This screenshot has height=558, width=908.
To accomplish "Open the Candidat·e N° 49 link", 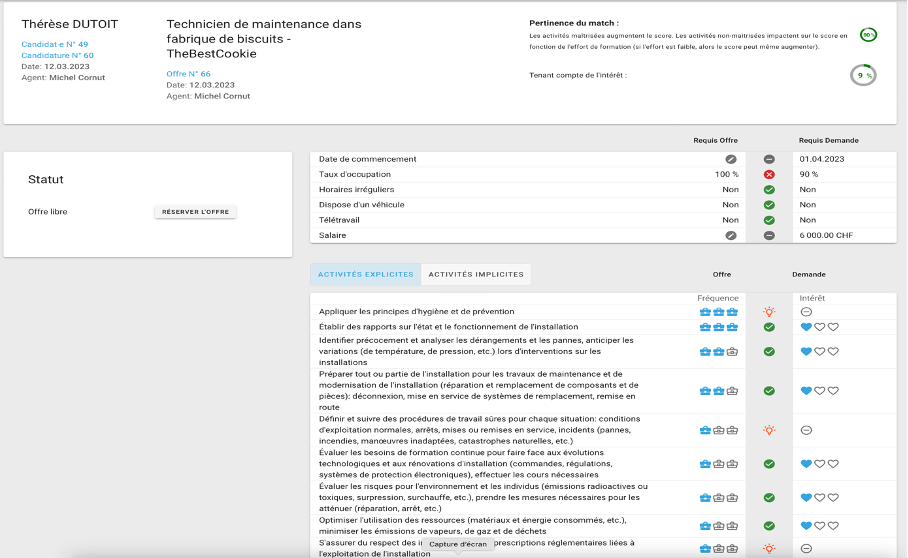I will [x=54, y=44].
